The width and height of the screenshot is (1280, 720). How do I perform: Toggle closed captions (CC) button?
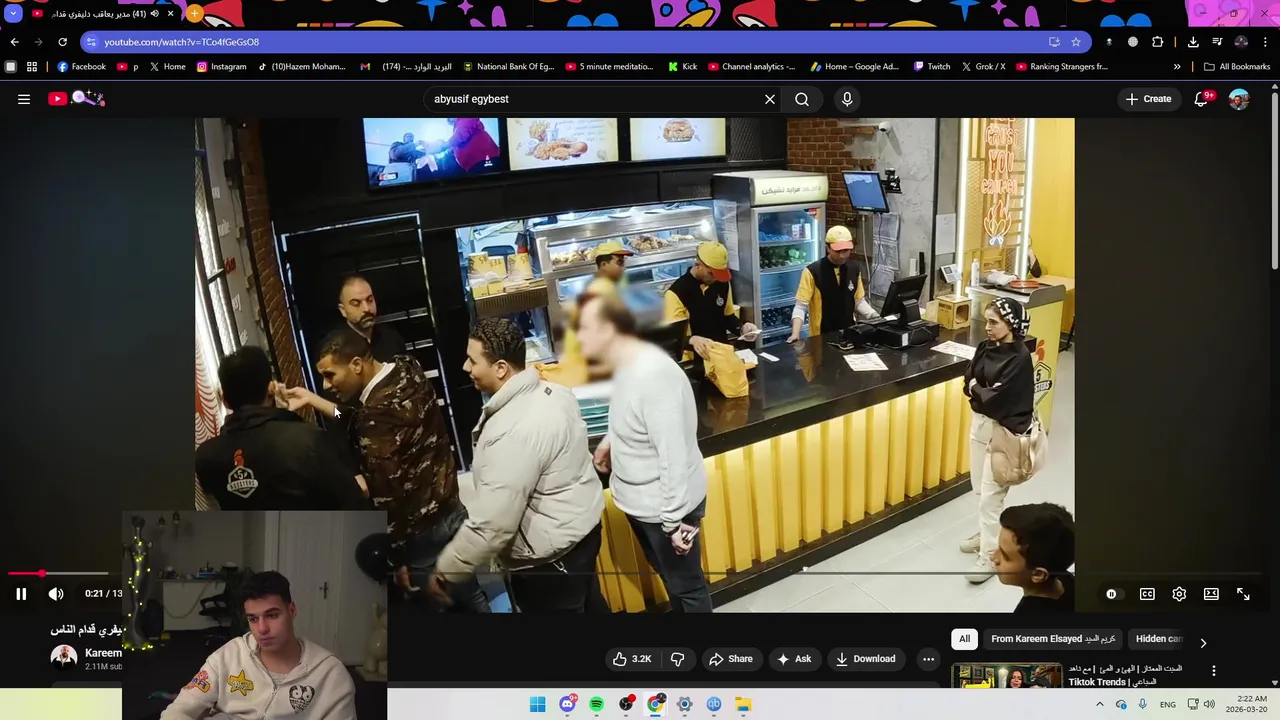tap(1147, 594)
